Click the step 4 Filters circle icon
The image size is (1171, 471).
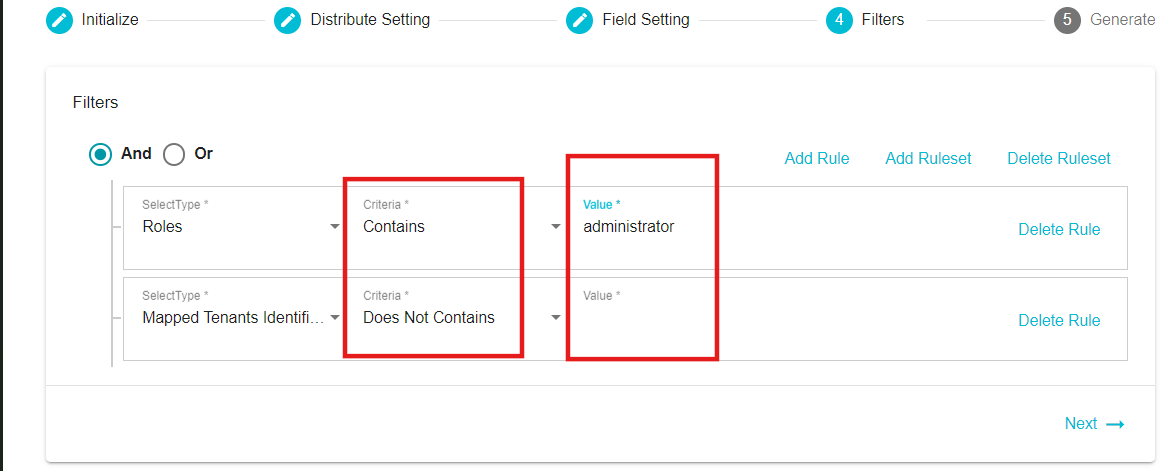(839, 20)
